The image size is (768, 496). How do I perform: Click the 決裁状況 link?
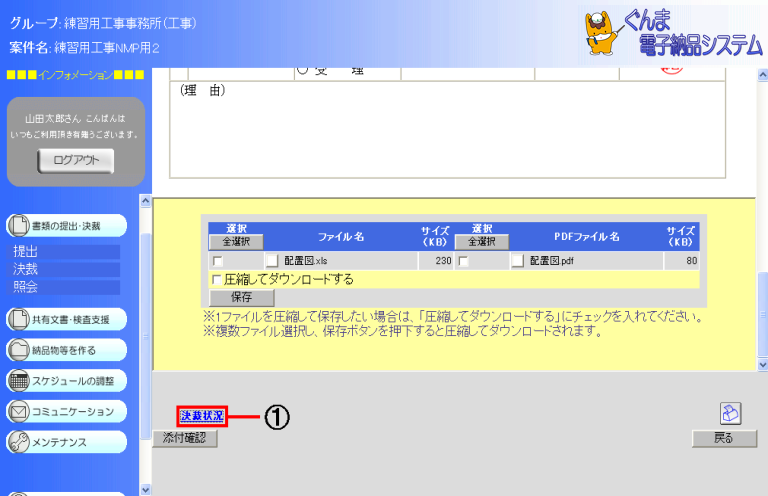pos(202,416)
